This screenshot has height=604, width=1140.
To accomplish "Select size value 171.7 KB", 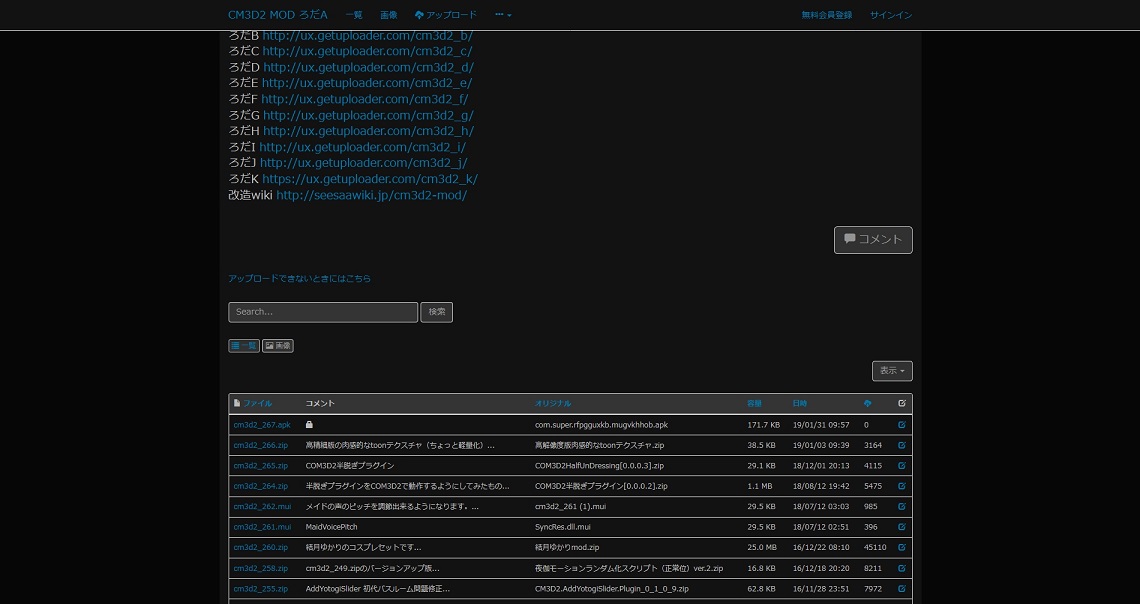I will [x=763, y=424].
